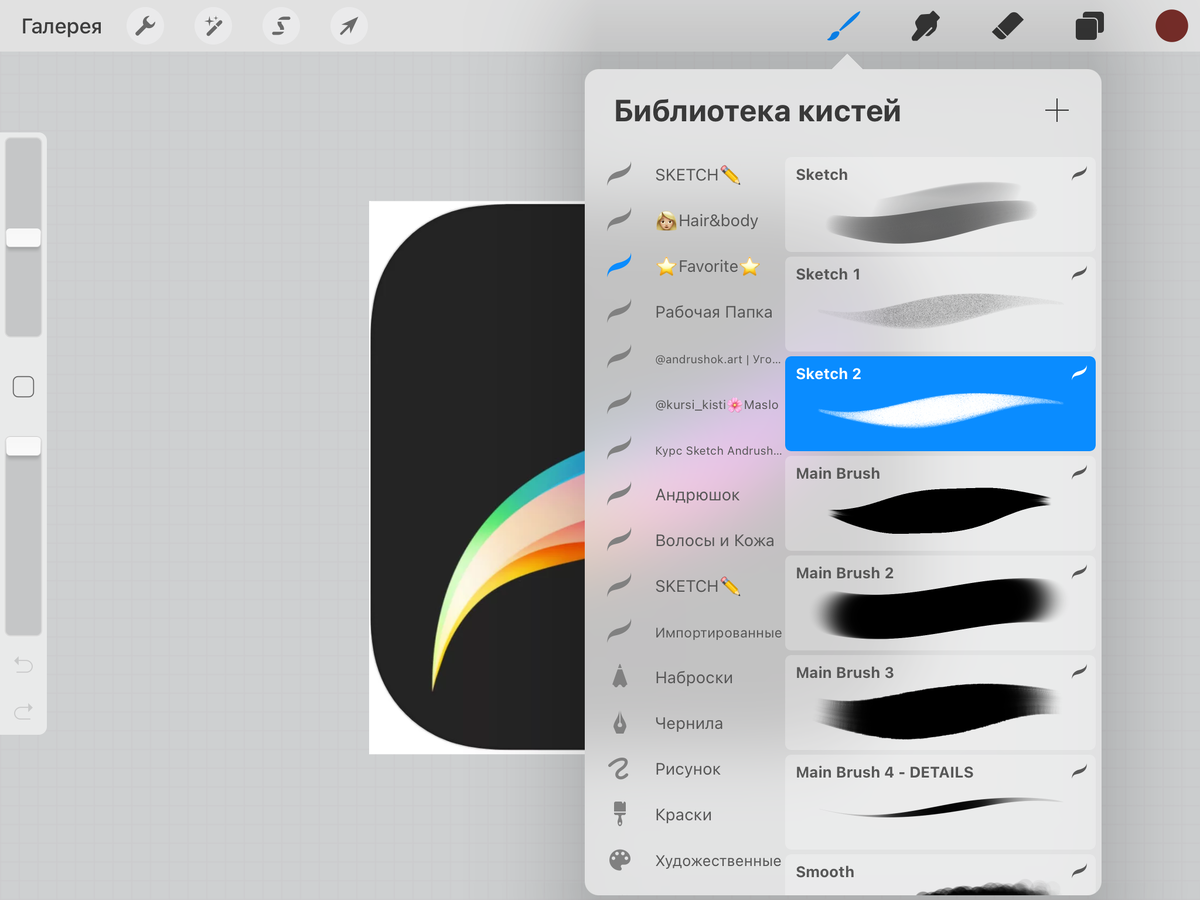
Task: Tap stroke icon on Sketch 2 brush
Action: pos(1079,373)
